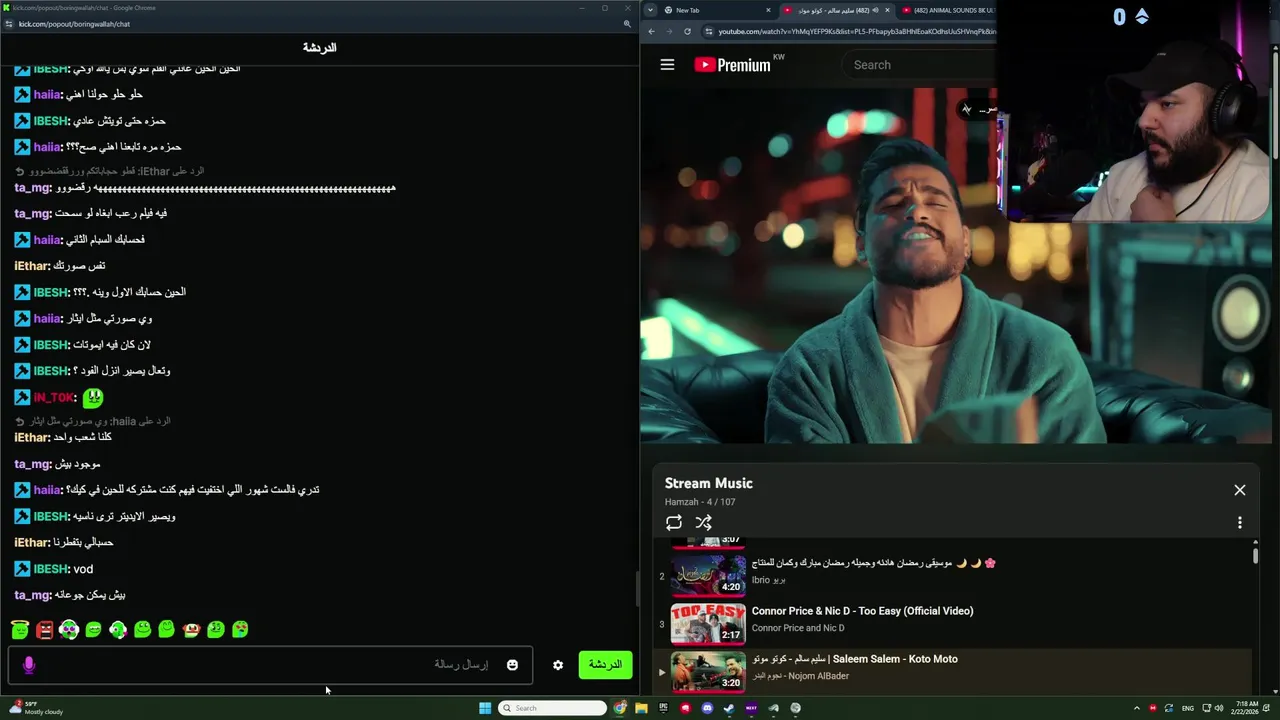Click haiia badge icon beside حلو حلو message
Image resolution: width=1280 pixels, height=720 pixels.
(x=22, y=94)
